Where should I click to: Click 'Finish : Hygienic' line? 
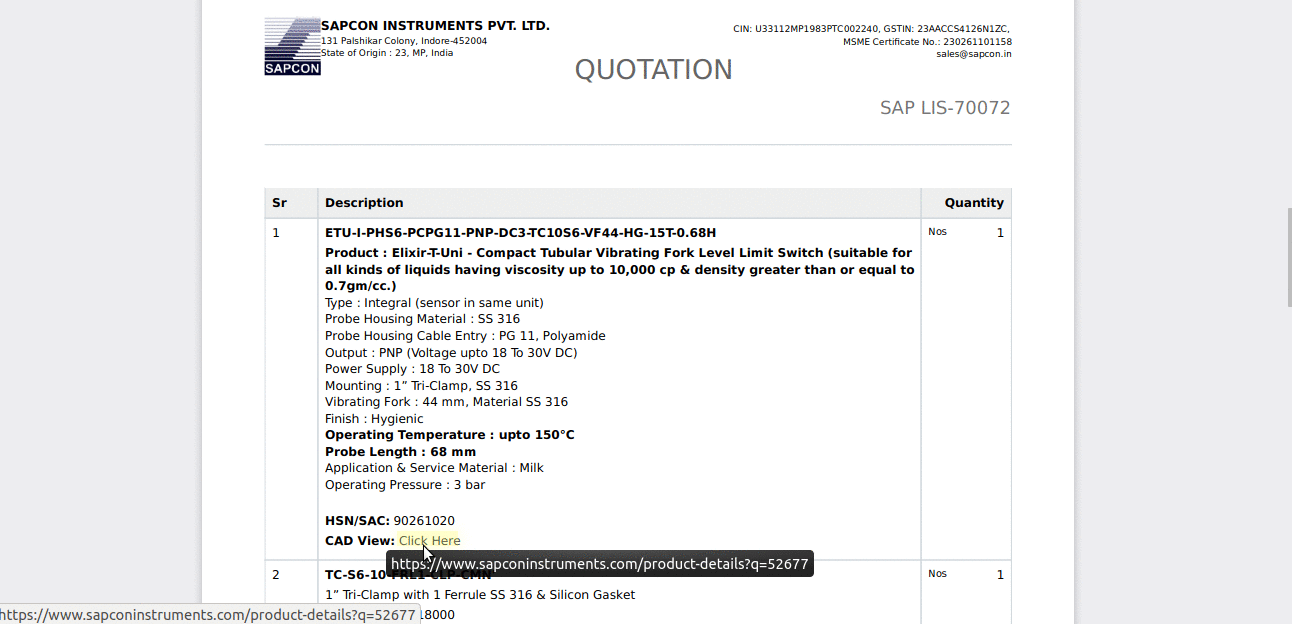pyautogui.click(x=374, y=419)
